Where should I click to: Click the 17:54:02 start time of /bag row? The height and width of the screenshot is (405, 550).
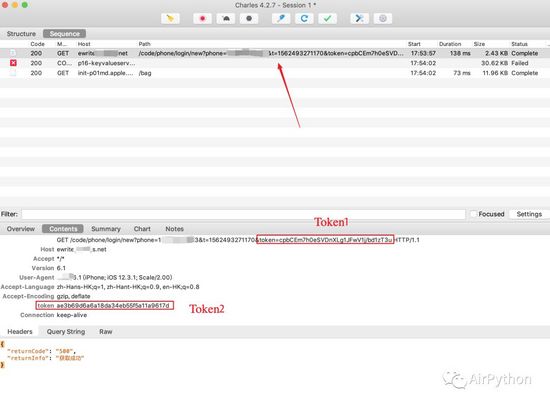pos(423,73)
